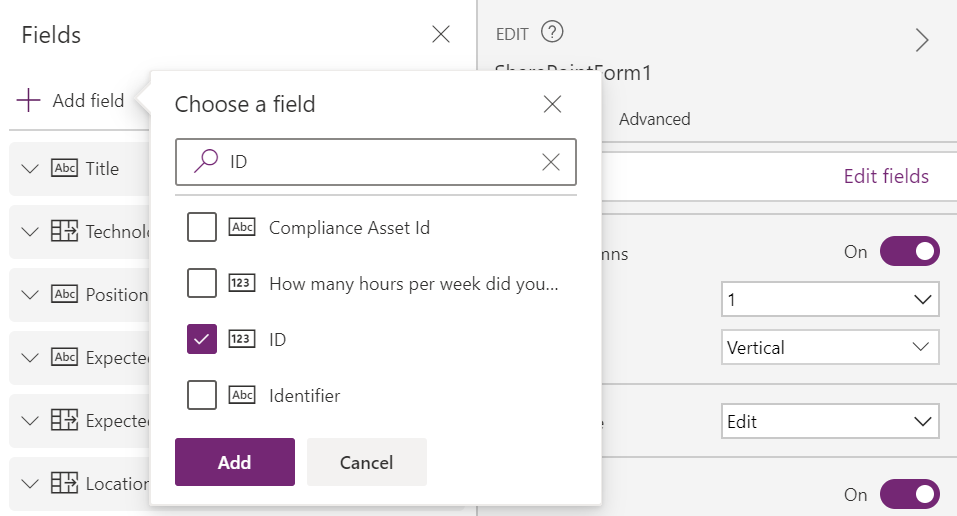This screenshot has width=957, height=516.
Task: Click the Cancel button
Action: [367, 462]
